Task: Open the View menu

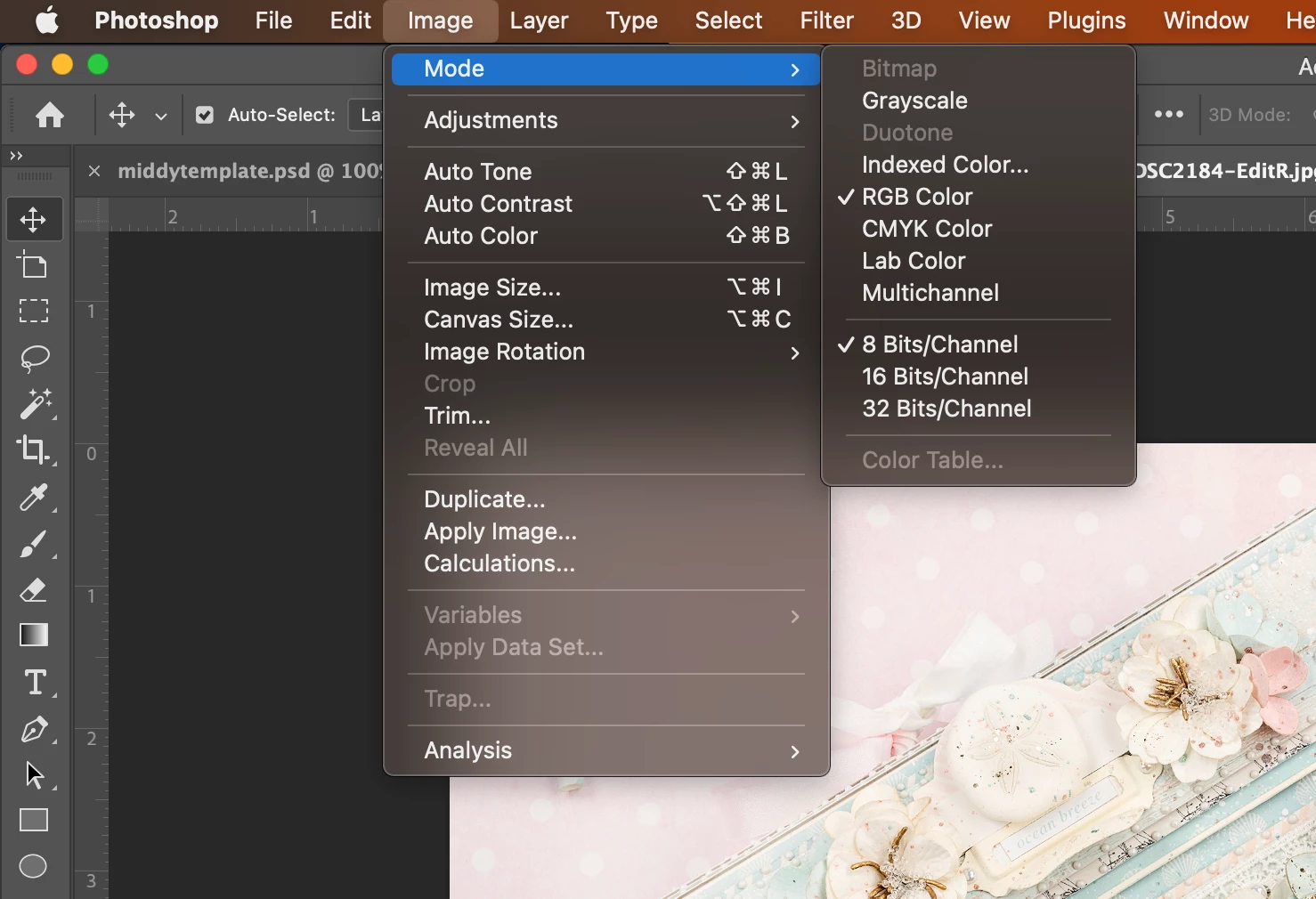Action: [x=984, y=20]
